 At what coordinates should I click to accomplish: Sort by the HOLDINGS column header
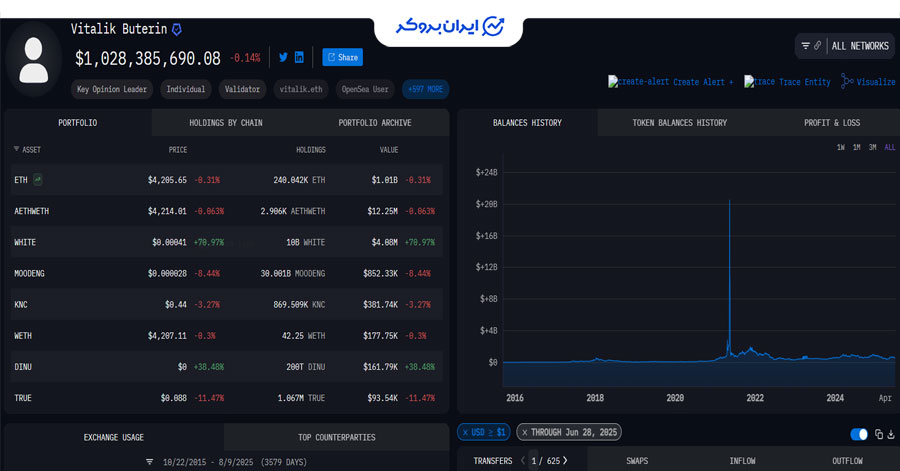(x=311, y=150)
